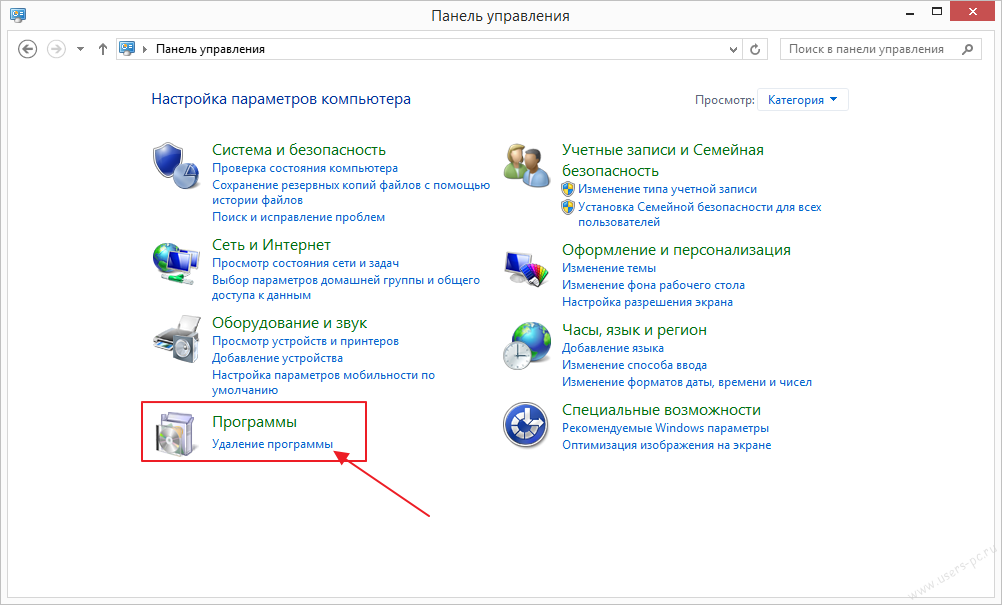Screen dimensions: 1002x605
Task: Click the Control Panel icon in address bar
Action: click(128, 49)
